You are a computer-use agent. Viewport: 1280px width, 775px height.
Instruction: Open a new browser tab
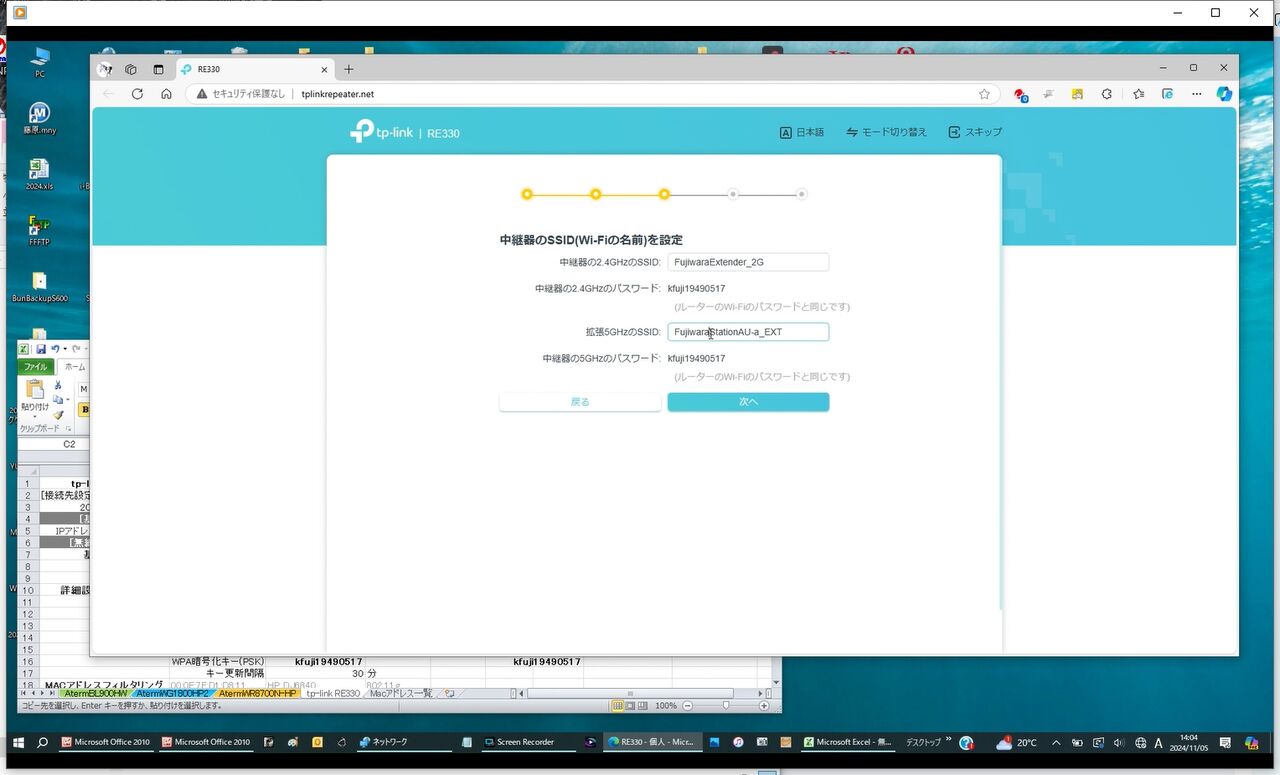click(x=349, y=69)
